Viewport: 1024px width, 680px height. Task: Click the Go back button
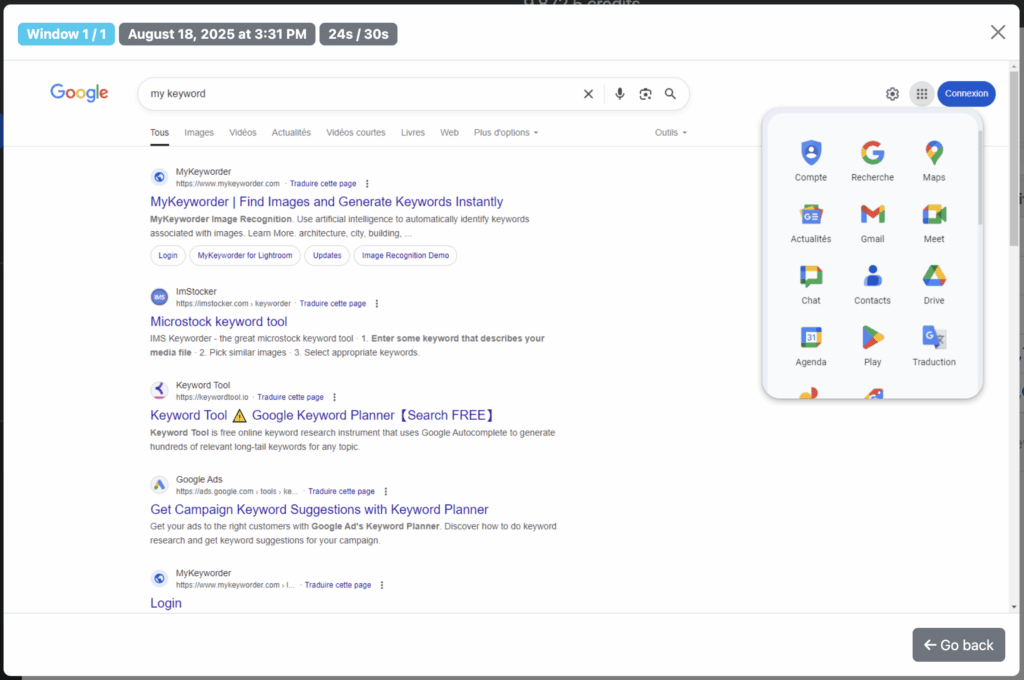958,645
